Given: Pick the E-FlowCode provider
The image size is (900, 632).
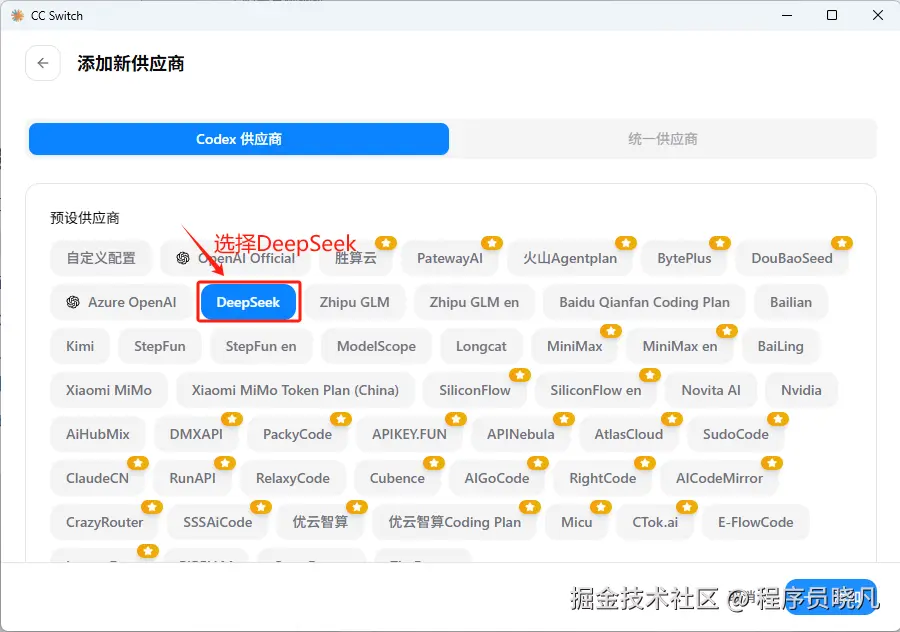Looking at the screenshot, I should coord(756,522).
